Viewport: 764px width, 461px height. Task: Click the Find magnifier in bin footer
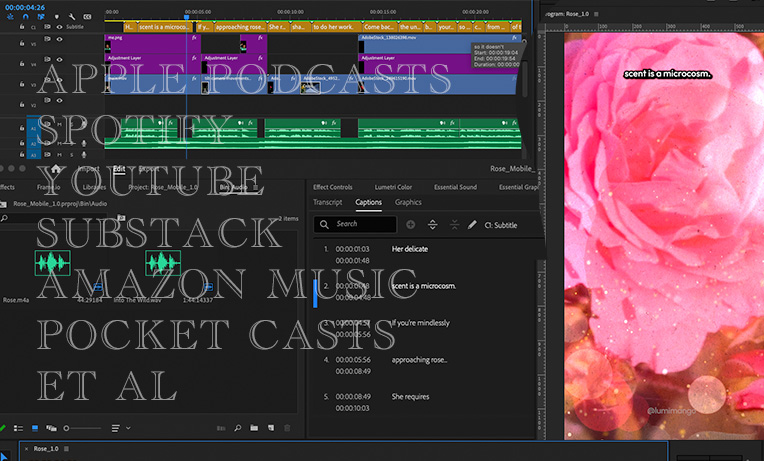coord(238,428)
